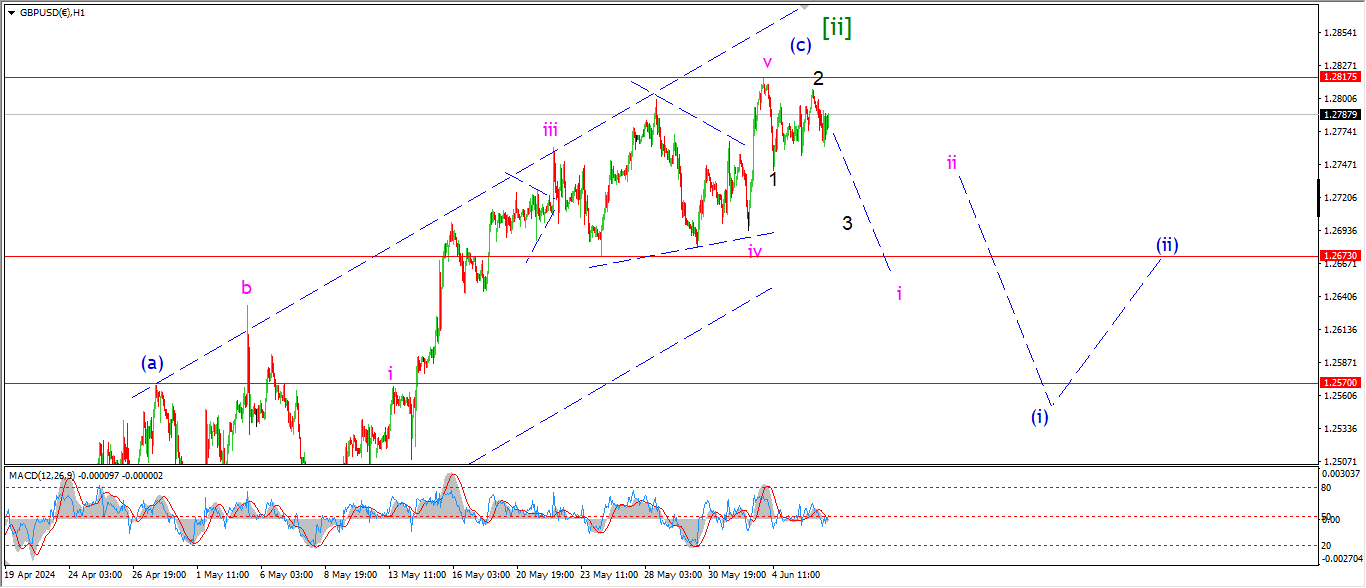Click the 1.25700 red price tag
This screenshot has width=1366, height=588.
(1339, 383)
